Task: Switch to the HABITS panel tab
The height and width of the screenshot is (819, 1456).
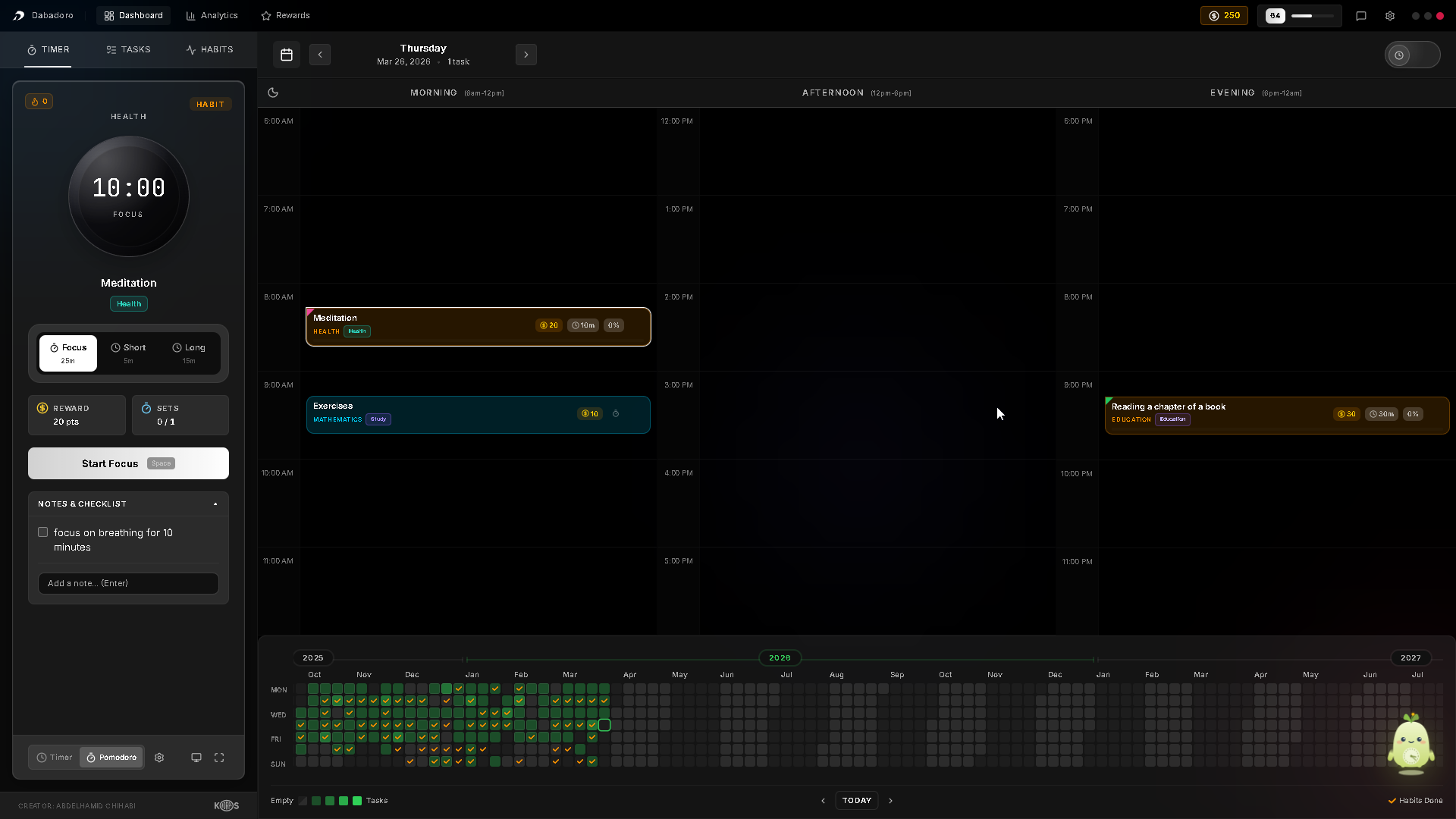Action: click(209, 49)
